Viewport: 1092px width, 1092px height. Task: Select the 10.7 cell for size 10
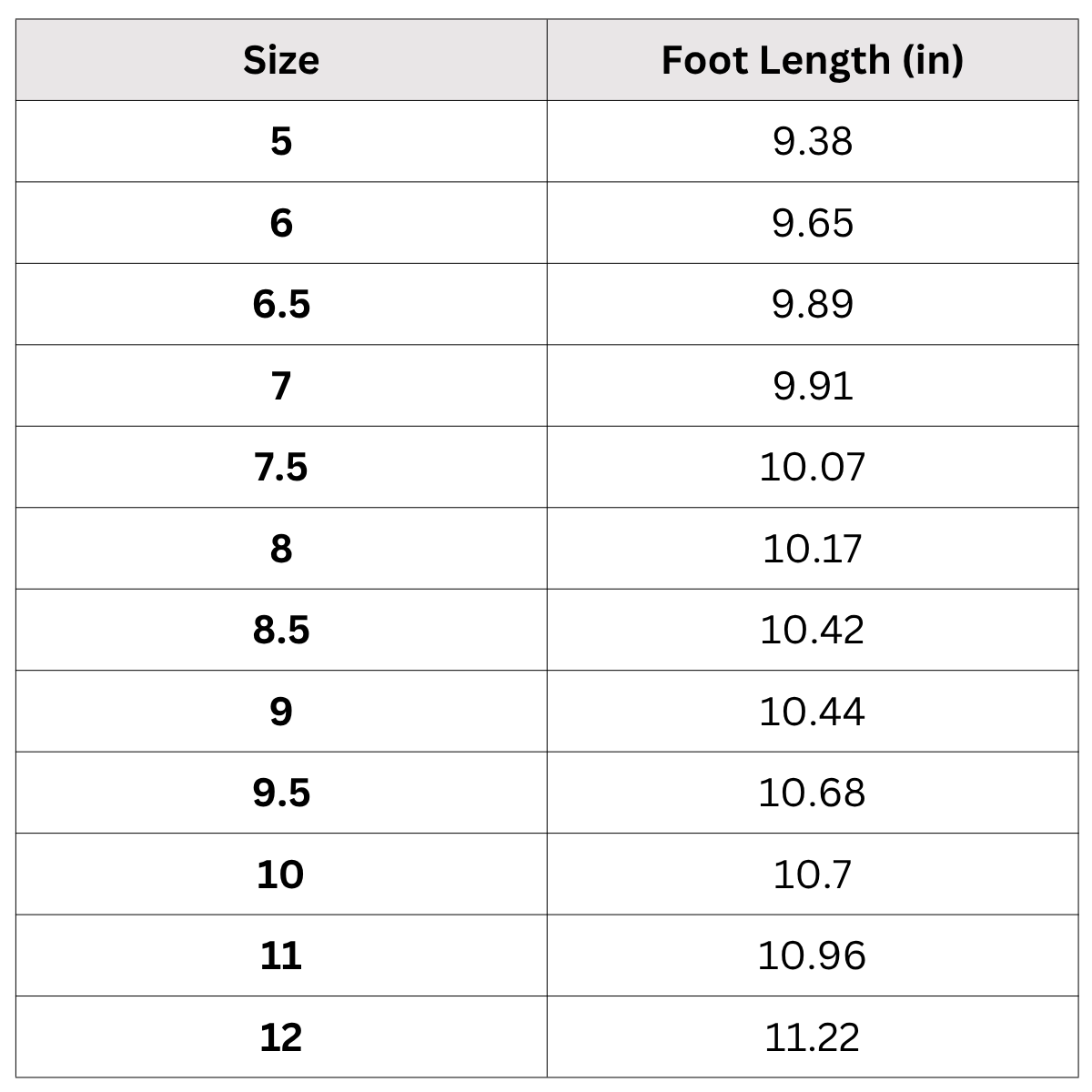[x=812, y=875]
